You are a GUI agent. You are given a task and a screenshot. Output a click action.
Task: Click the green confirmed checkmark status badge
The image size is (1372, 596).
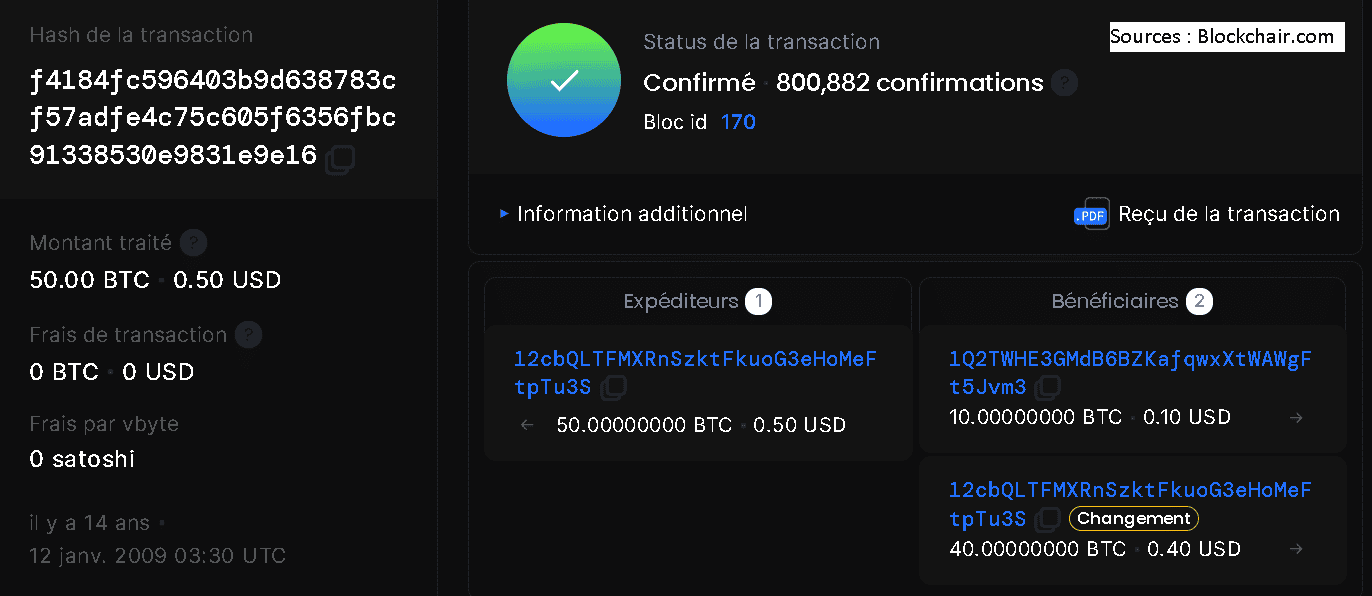click(564, 81)
